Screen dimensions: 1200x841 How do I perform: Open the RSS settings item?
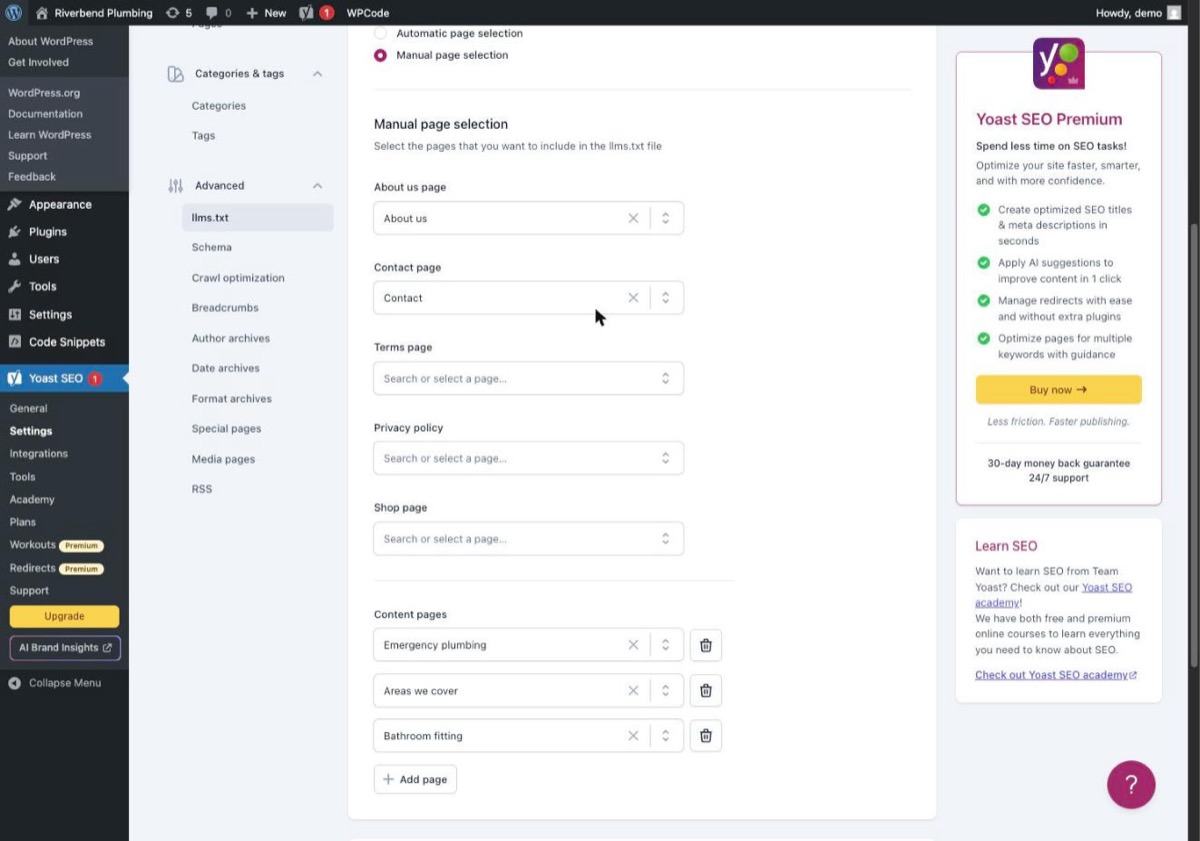(x=202, y=489)
